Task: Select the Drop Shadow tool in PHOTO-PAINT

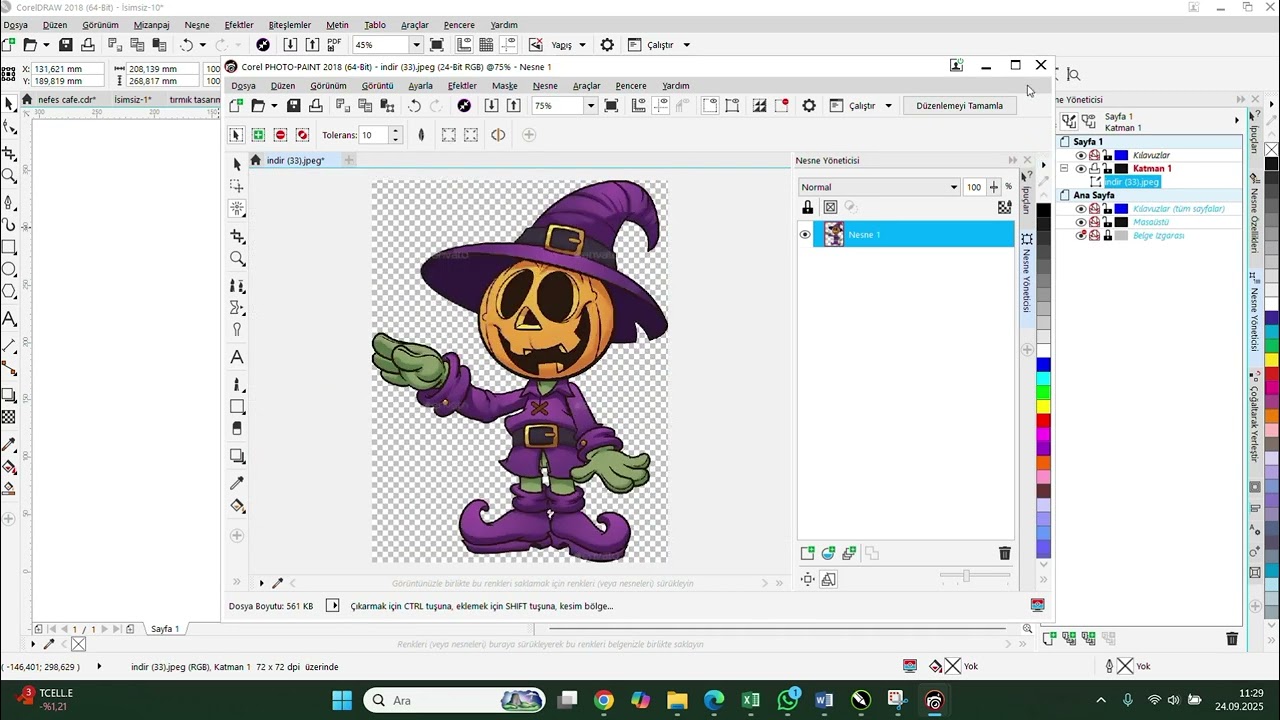Action: click(237, 456)
